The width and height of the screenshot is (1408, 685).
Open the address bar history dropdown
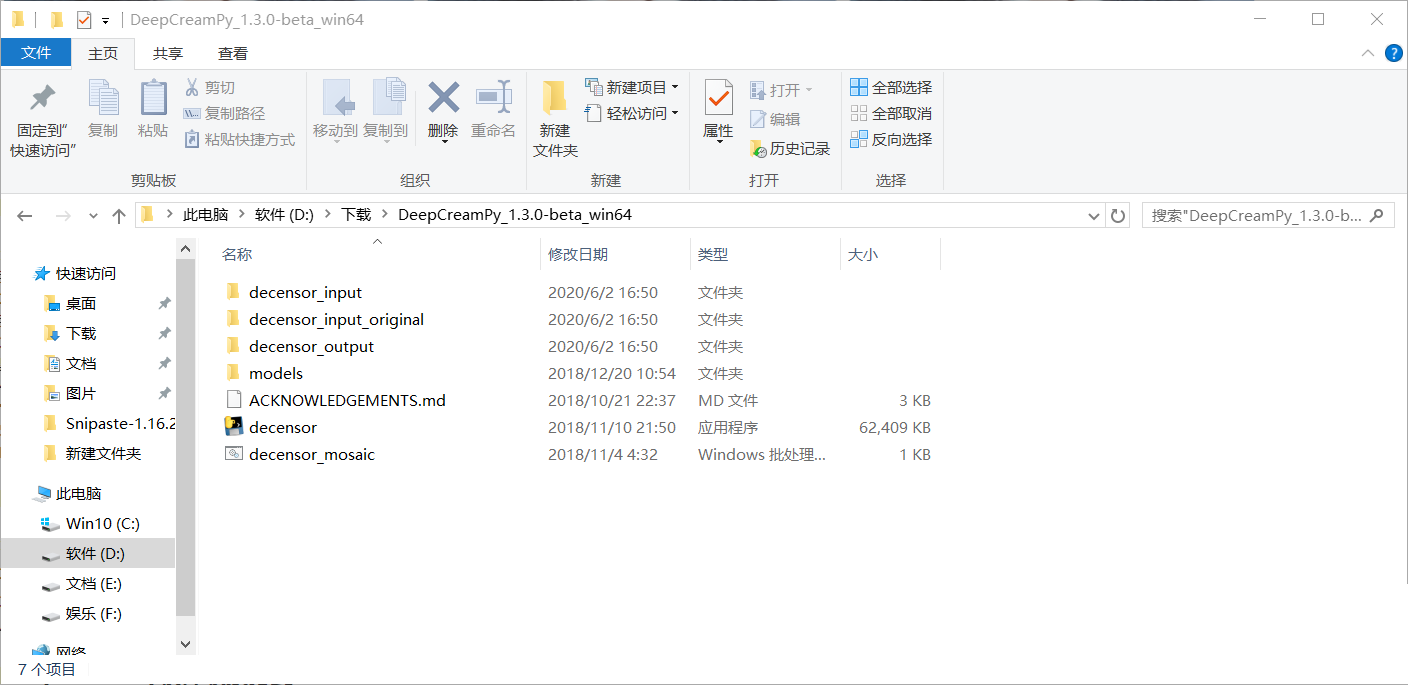[x=1093, y=215]
